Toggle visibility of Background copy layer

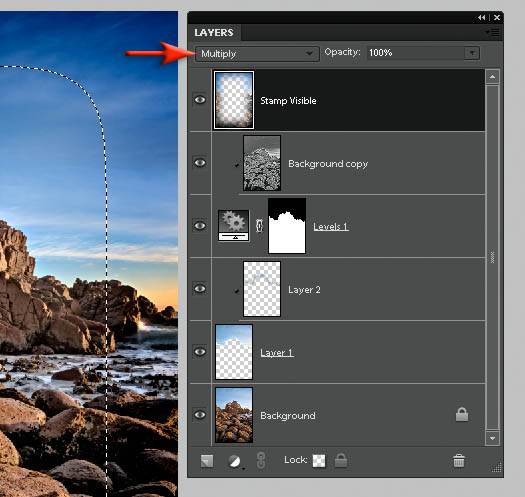point(200,163)
